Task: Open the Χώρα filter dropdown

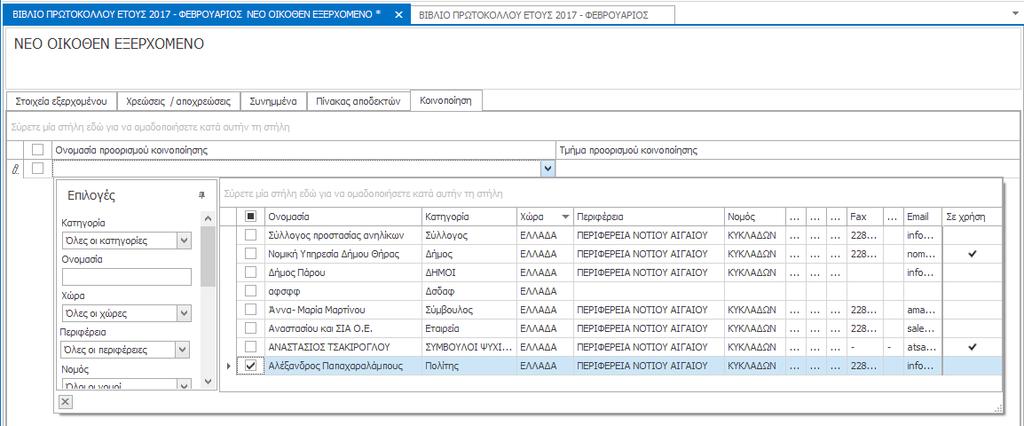Action: point(184,314)
